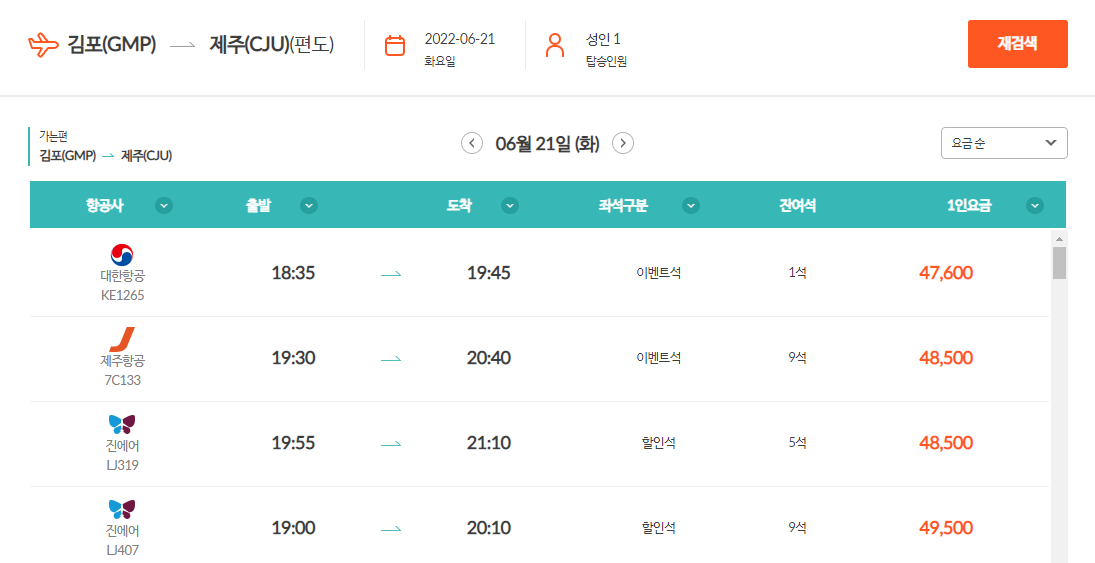Click the 19:45 arrival time

pos(489,272)
